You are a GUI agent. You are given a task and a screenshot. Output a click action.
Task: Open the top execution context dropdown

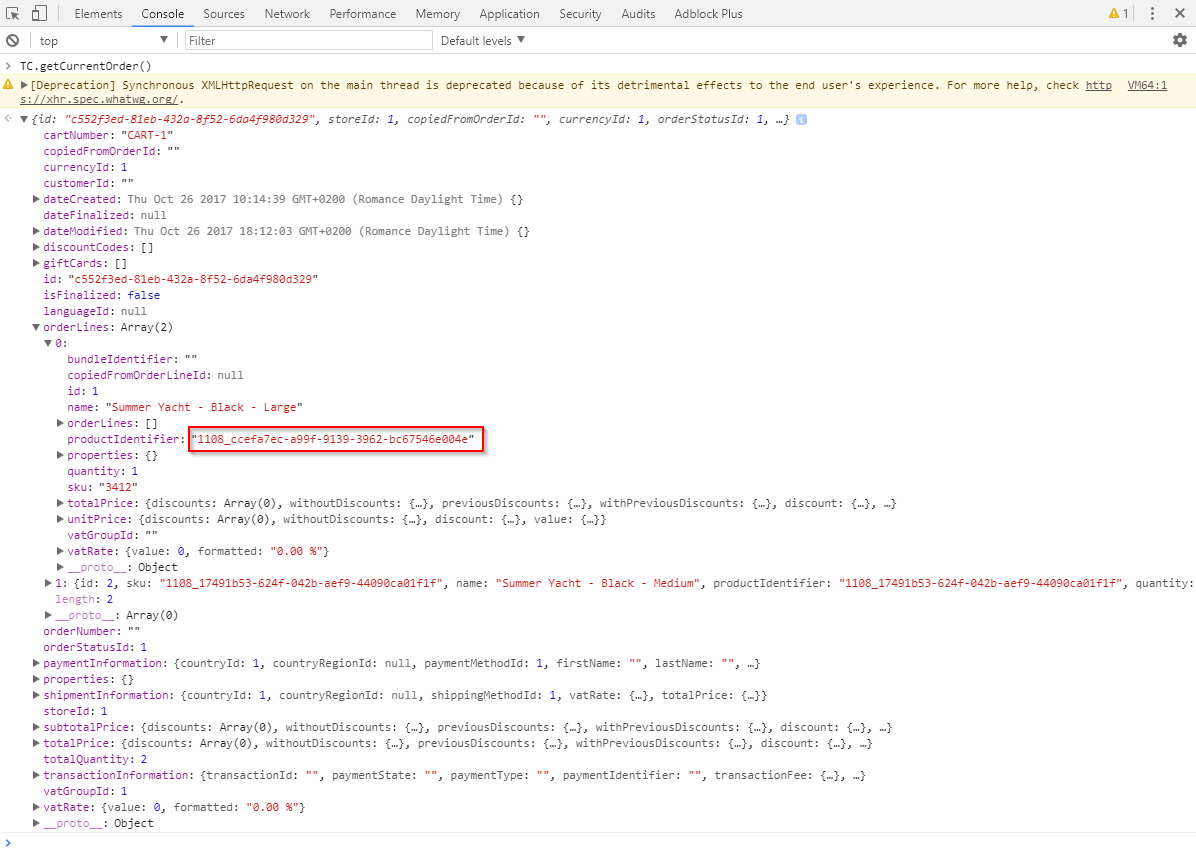103,40
